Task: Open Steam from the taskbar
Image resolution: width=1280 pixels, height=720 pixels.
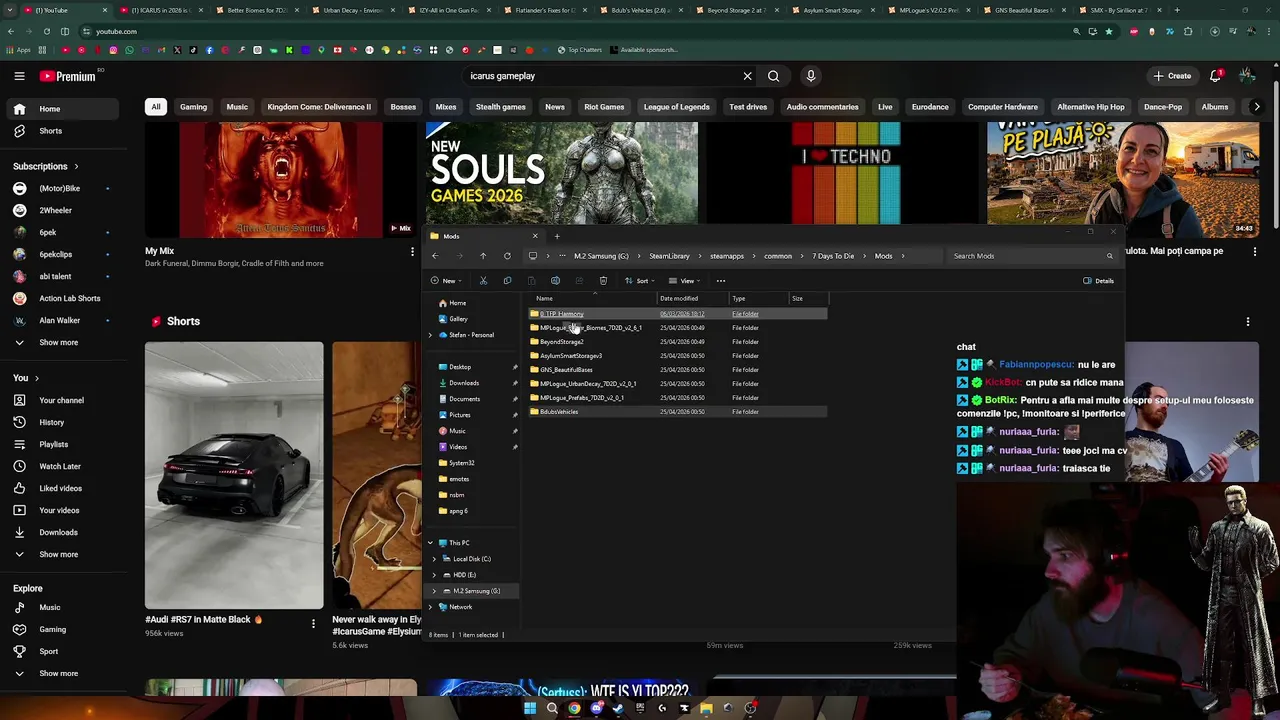Action: (x=618, y=708)
